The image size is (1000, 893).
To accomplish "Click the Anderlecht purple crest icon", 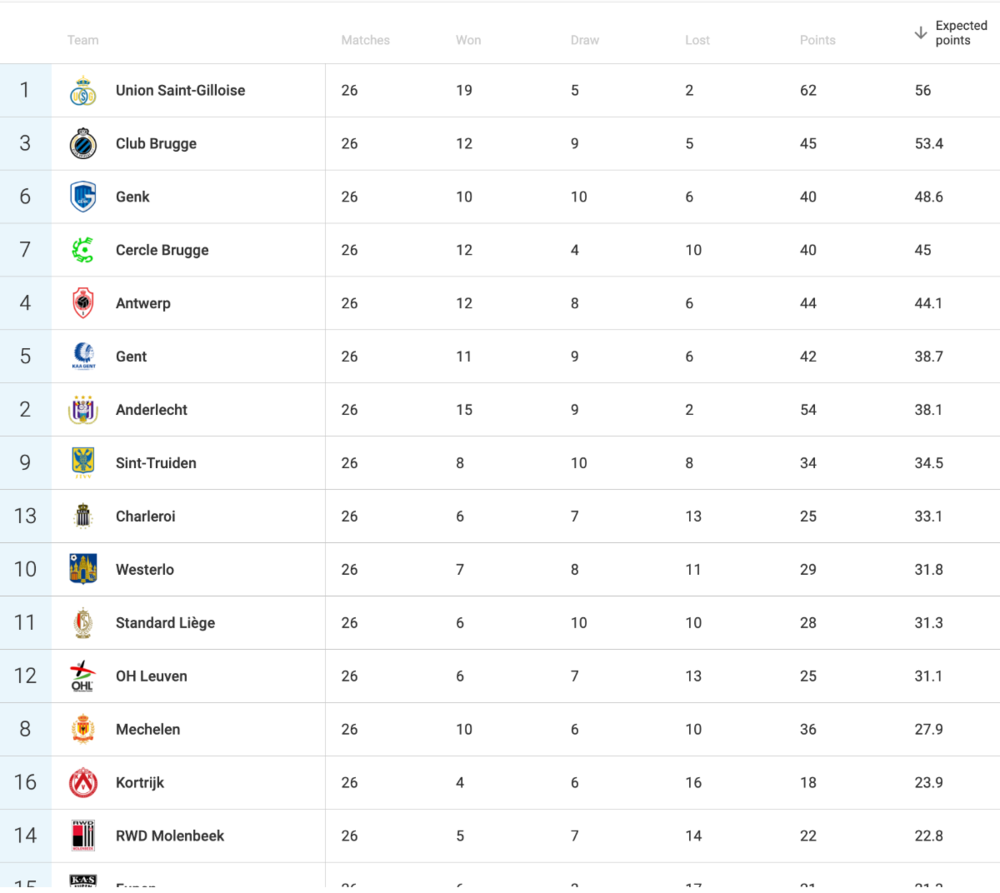I will click(x=83, y=410).
